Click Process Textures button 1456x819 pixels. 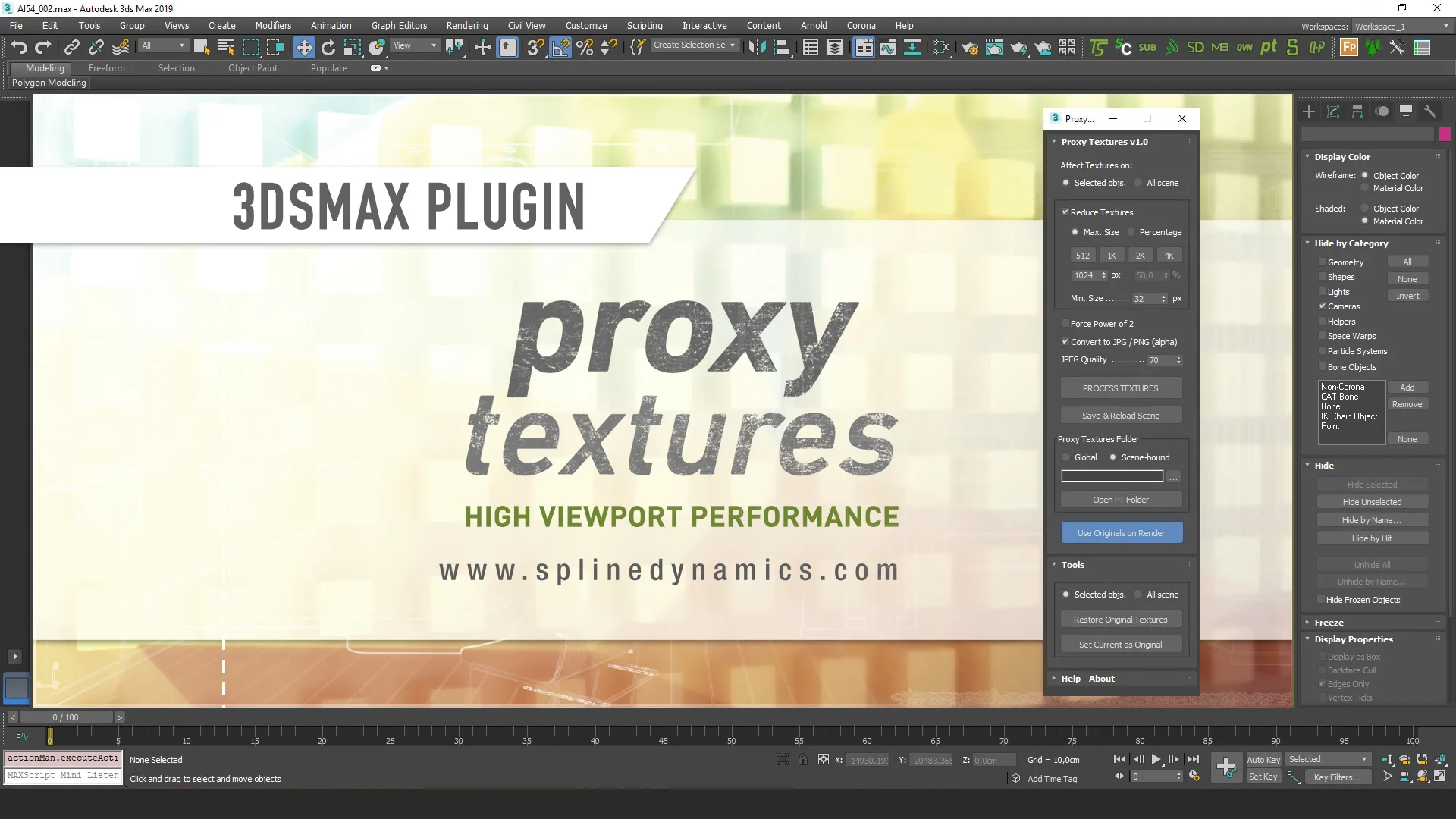point(1121,388)
